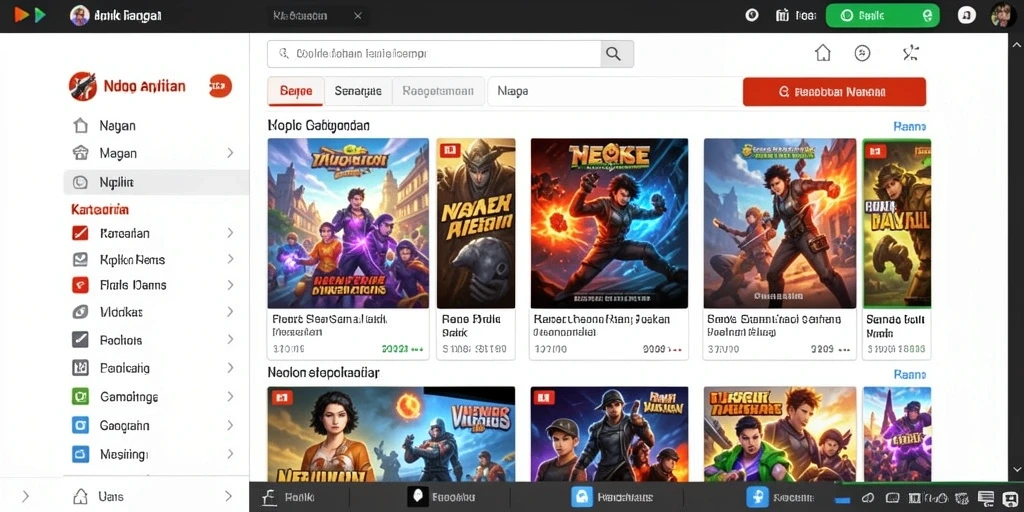Click the red Feaobbai Nanaaa button
Image resolution: width=1024 pixels, height=512 pixels.
point(834,92)
